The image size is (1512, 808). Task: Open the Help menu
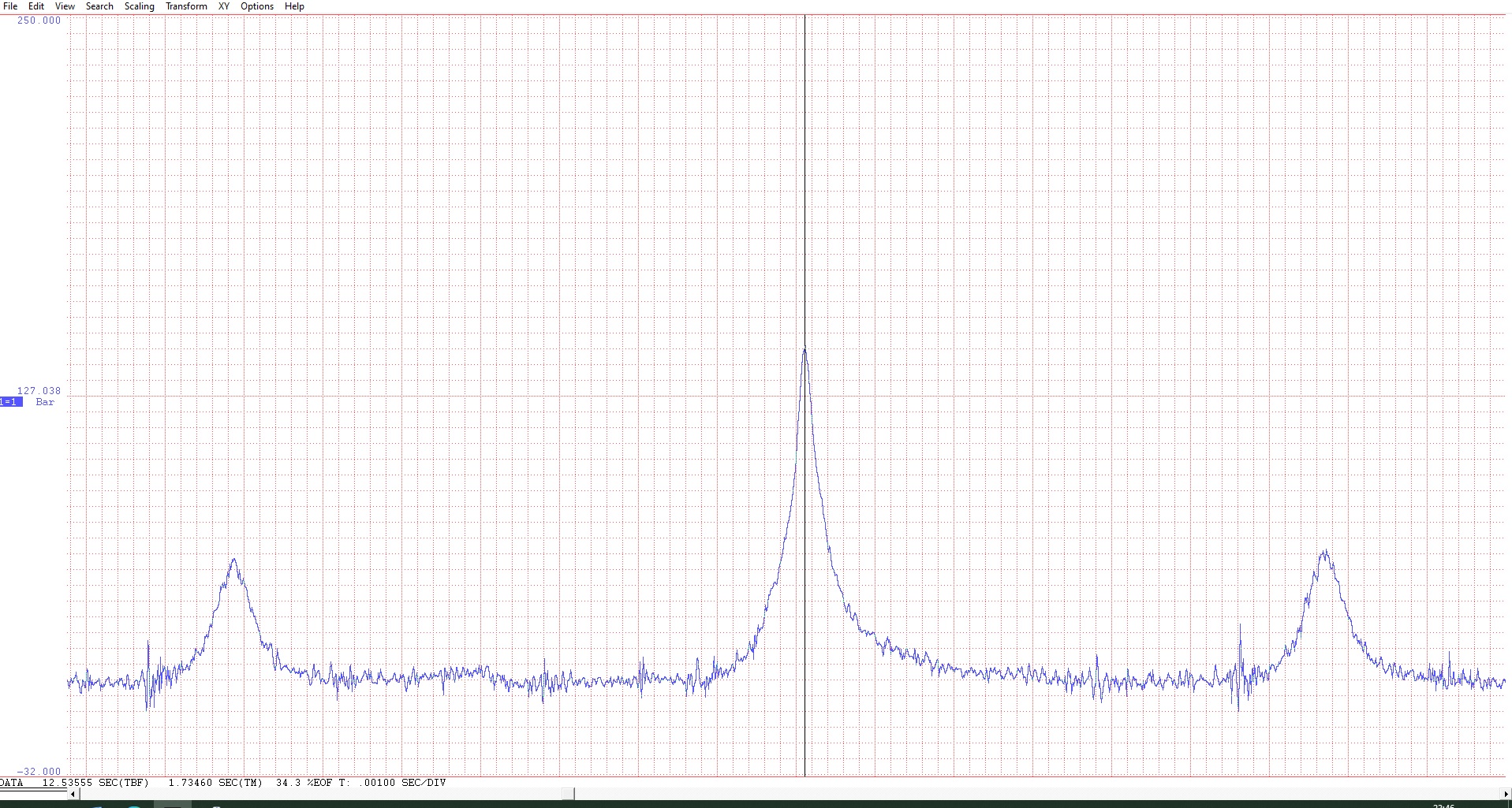(294, 6)
